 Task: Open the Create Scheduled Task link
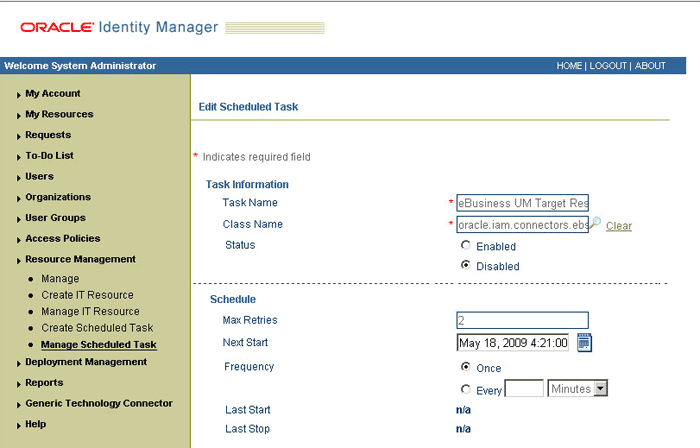tap(97, 328)
